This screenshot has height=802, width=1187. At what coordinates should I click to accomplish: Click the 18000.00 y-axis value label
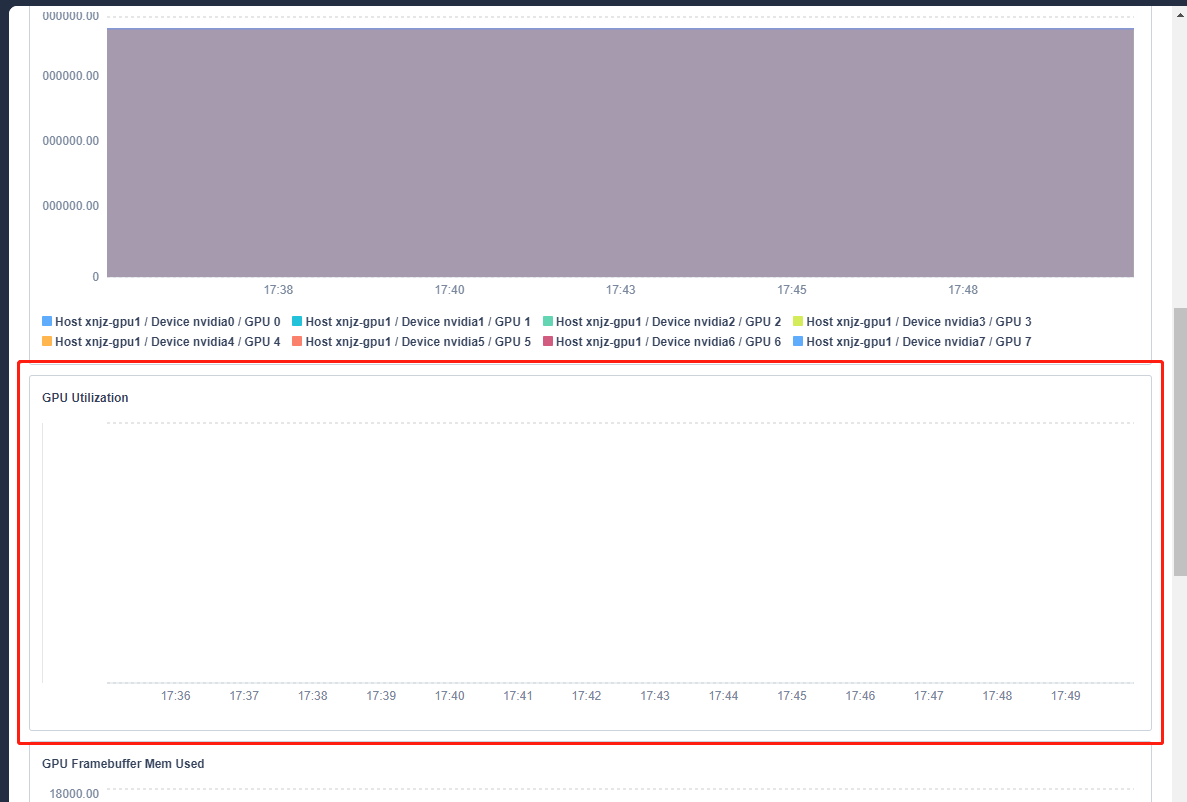[72, 793]
